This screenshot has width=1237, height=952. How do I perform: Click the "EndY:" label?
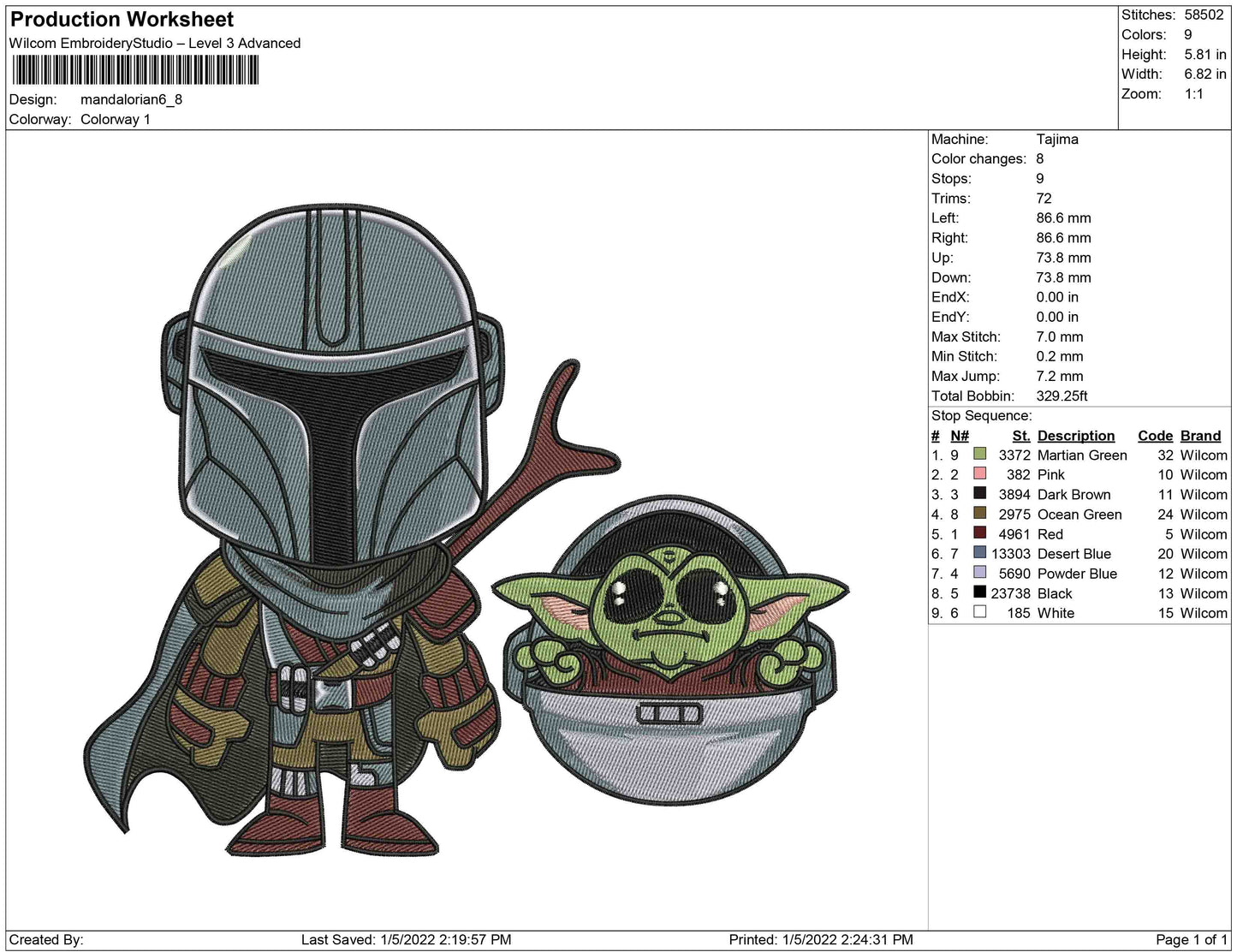pos(950,318)
